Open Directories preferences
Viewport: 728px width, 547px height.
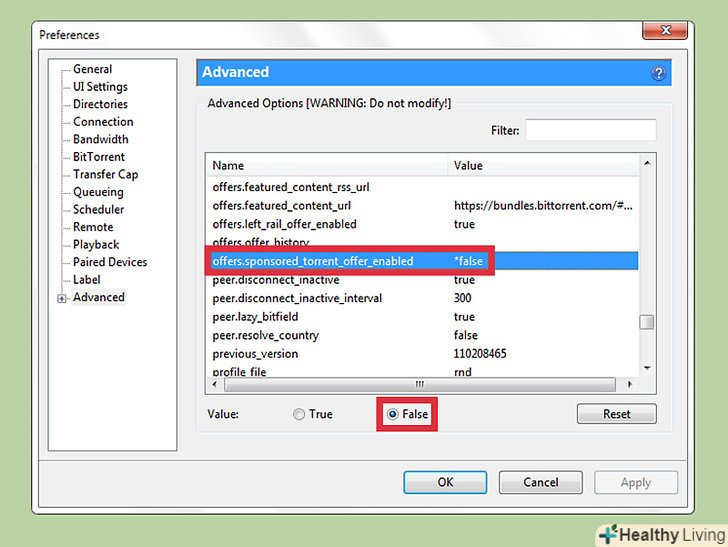coord(100,104)
